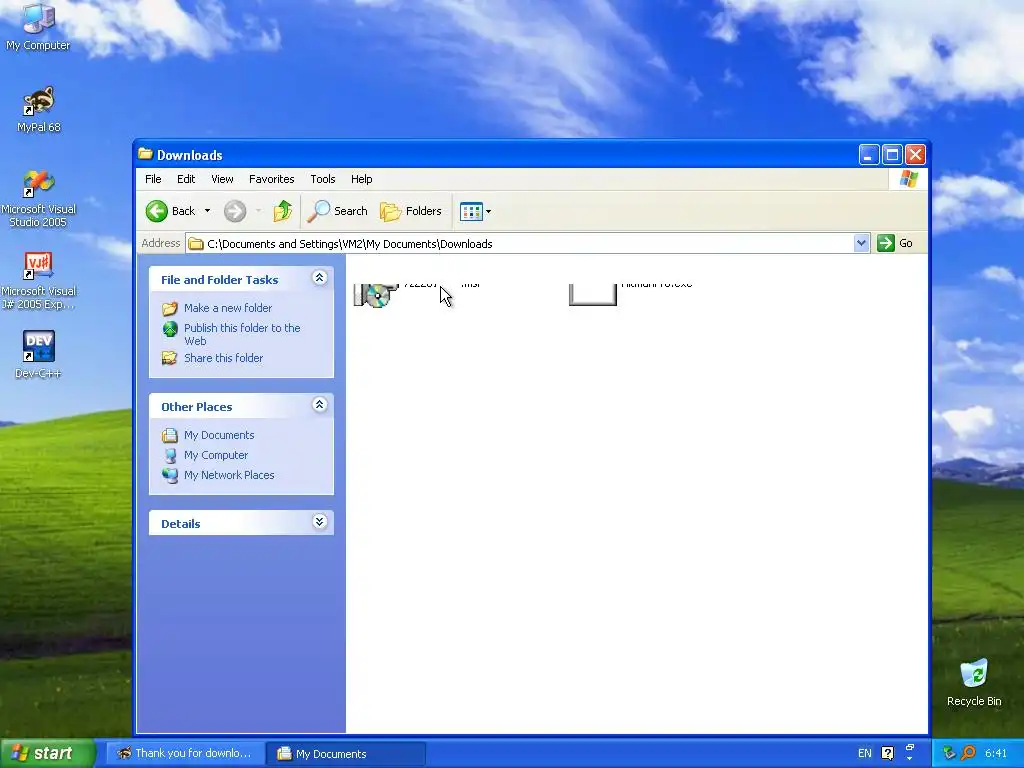Select the Recycle Bin icon

click(x=974, y=682)
